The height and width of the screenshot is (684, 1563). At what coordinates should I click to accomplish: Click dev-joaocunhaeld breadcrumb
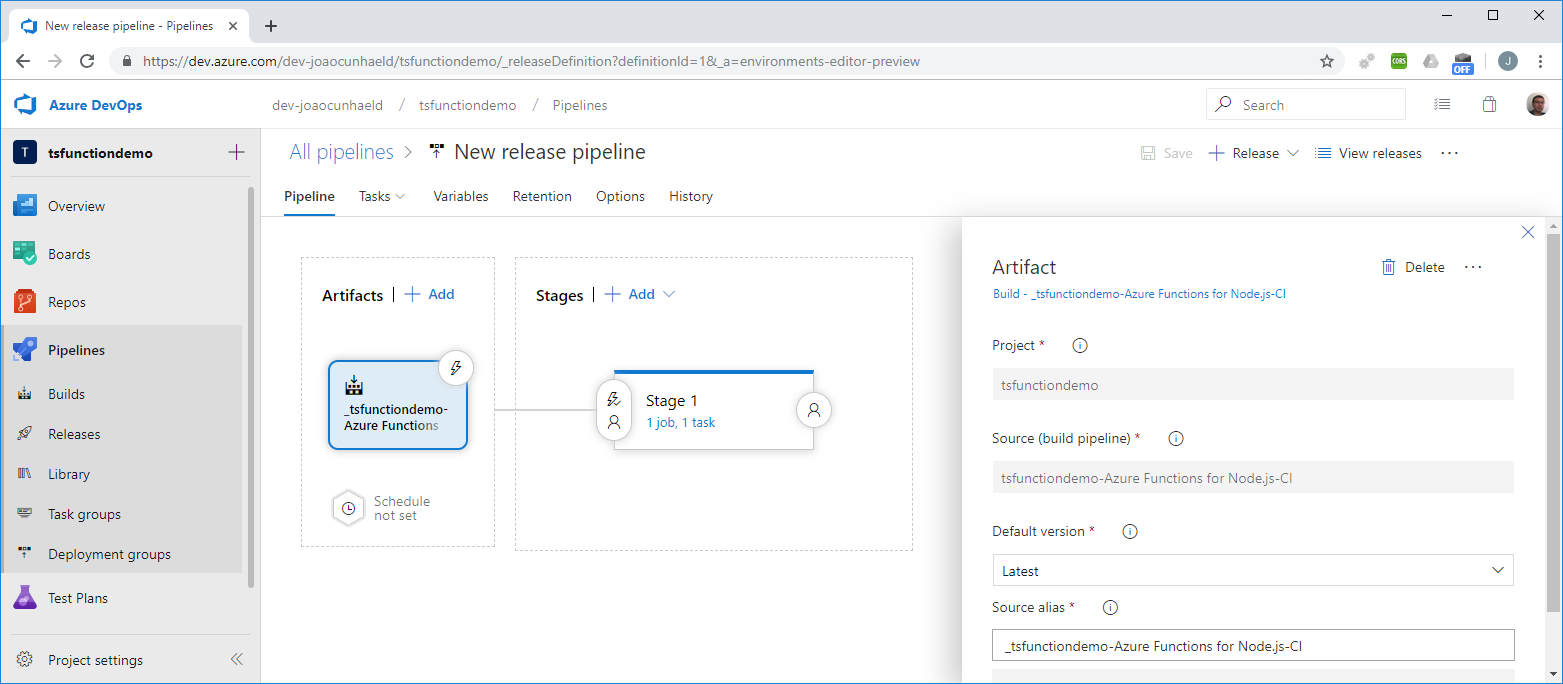click(327, 105)
